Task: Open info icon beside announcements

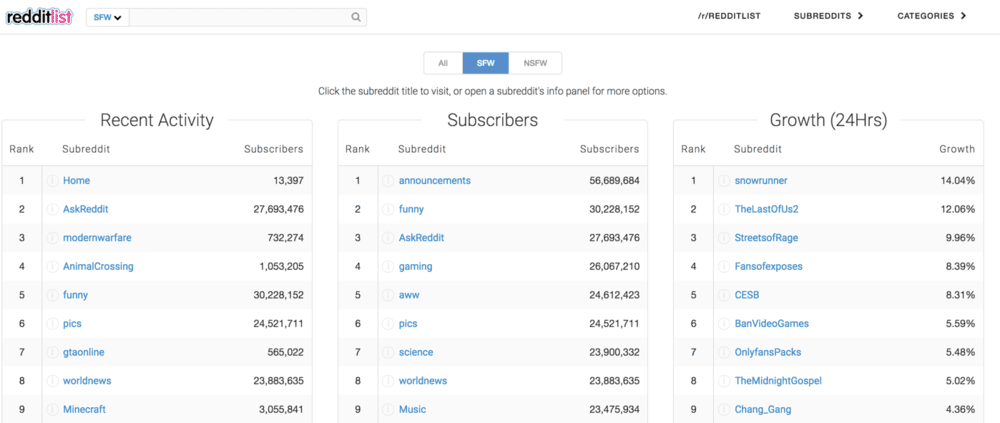Action: [x=388, y=181]
